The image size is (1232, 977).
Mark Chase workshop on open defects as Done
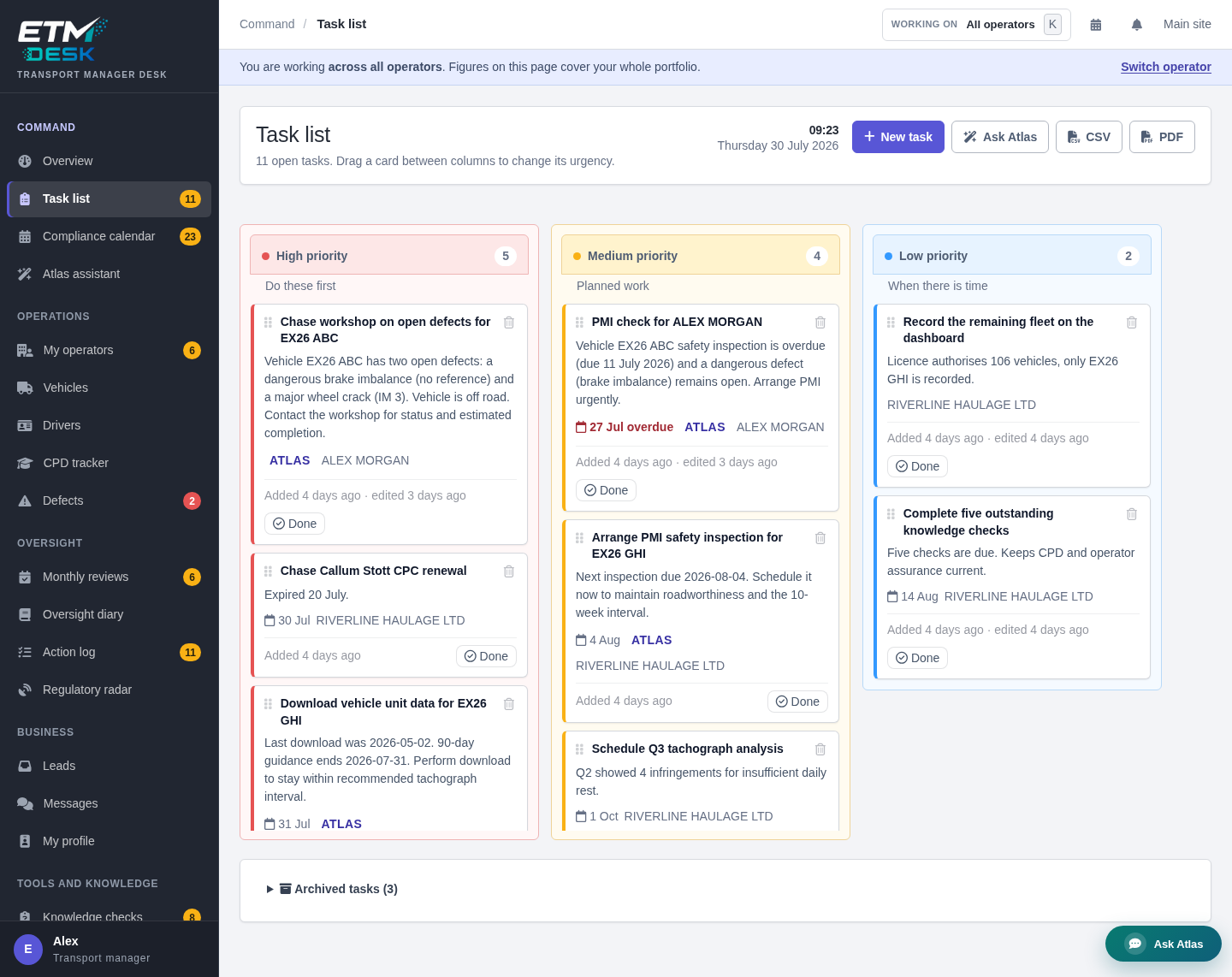(294, 524)
